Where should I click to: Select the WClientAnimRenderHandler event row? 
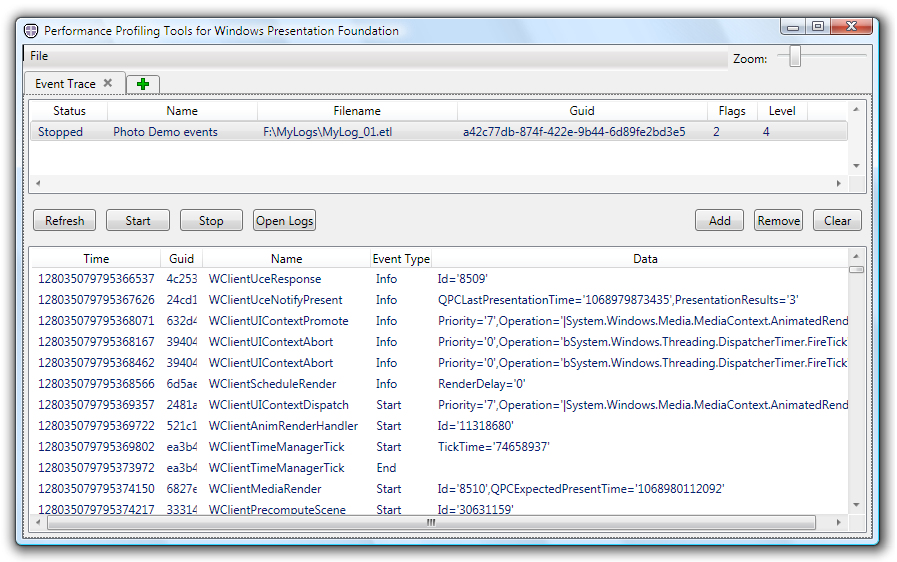pos(439,426)
